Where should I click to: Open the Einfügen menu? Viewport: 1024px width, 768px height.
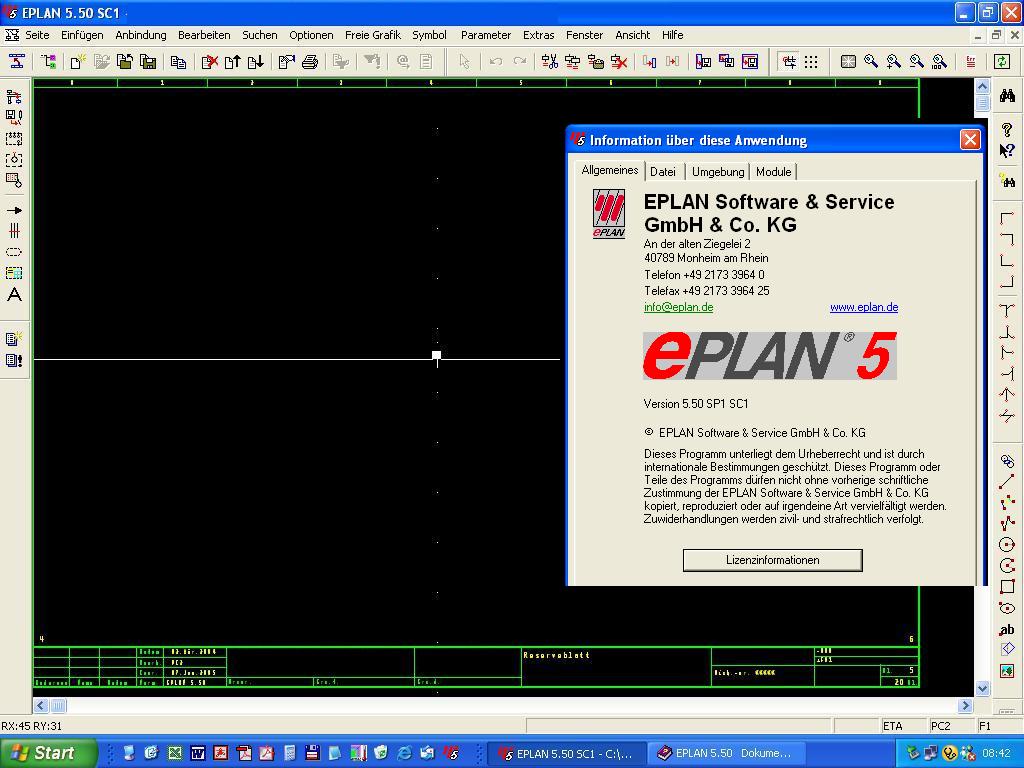click(x=82, y=35)
